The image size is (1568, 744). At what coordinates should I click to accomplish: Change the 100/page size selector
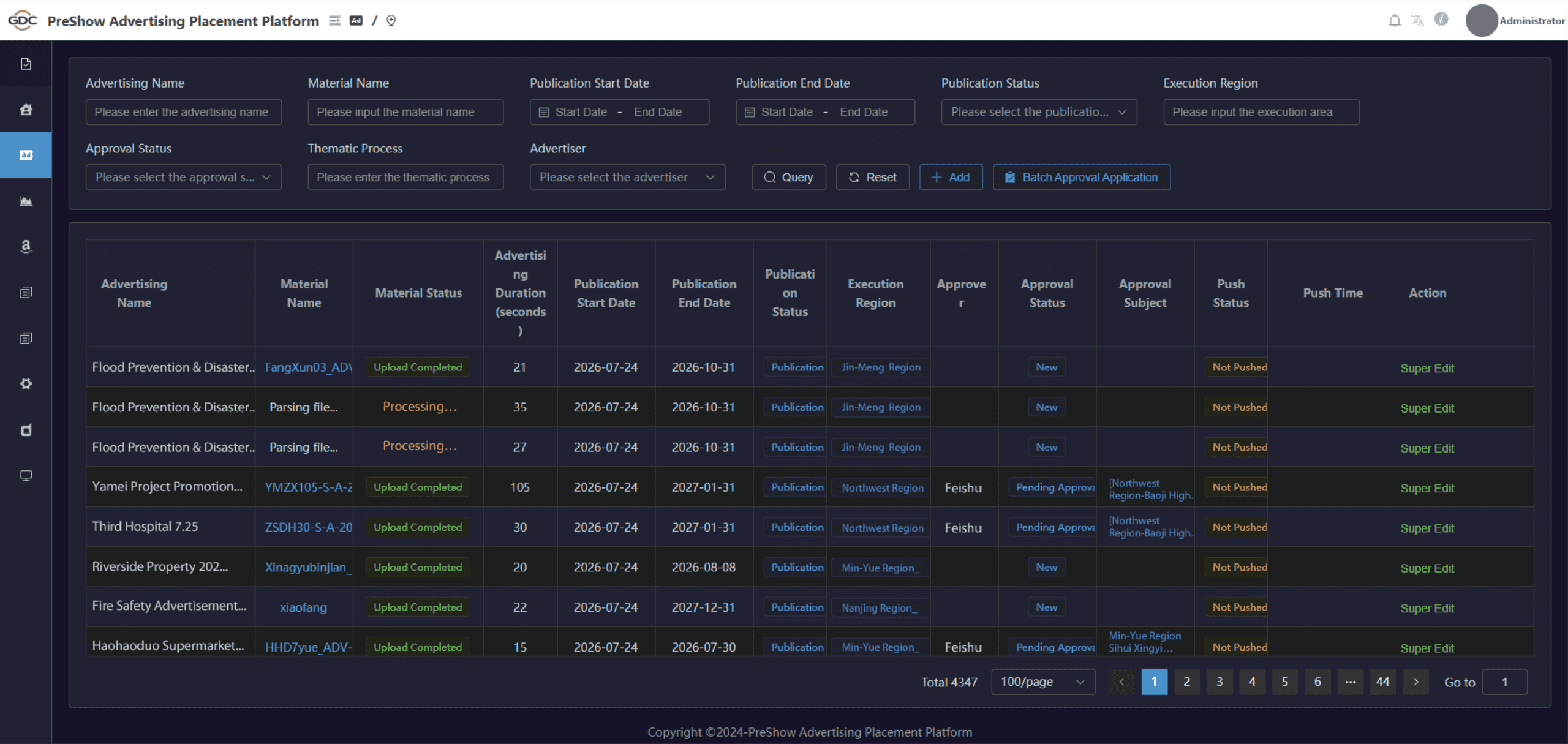[1042, 682]
